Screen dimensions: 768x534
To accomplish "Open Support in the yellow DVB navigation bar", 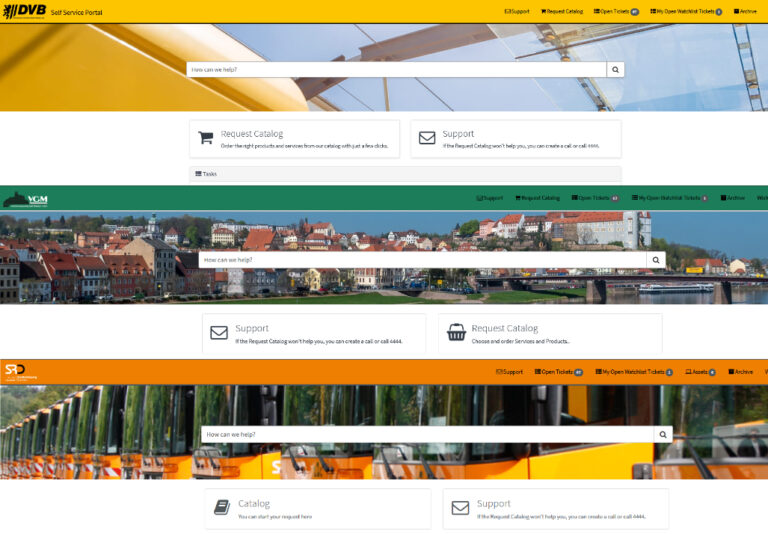I will pos(517,11).
